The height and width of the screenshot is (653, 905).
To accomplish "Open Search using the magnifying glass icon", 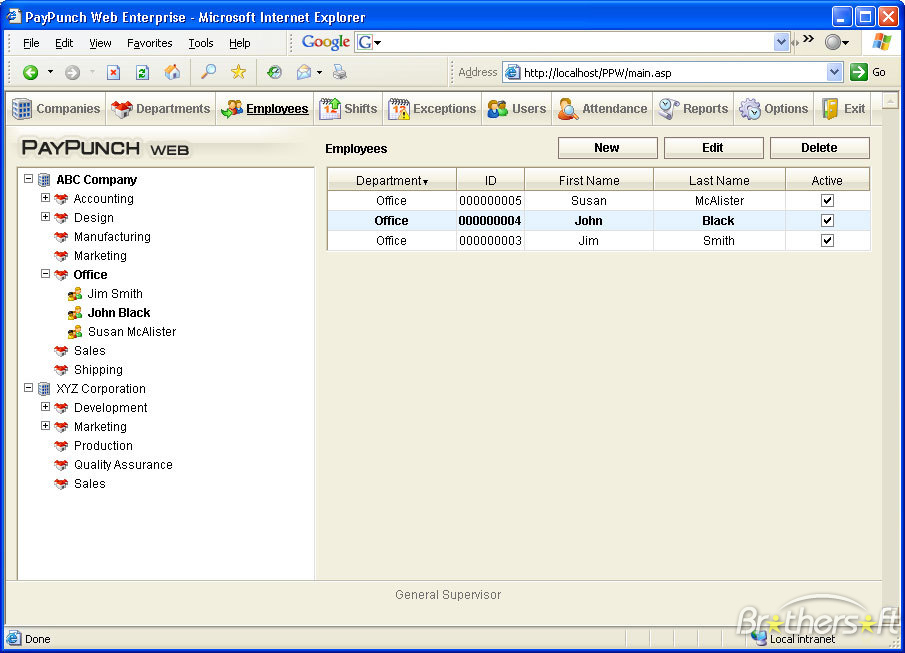I will click(208, 72).
